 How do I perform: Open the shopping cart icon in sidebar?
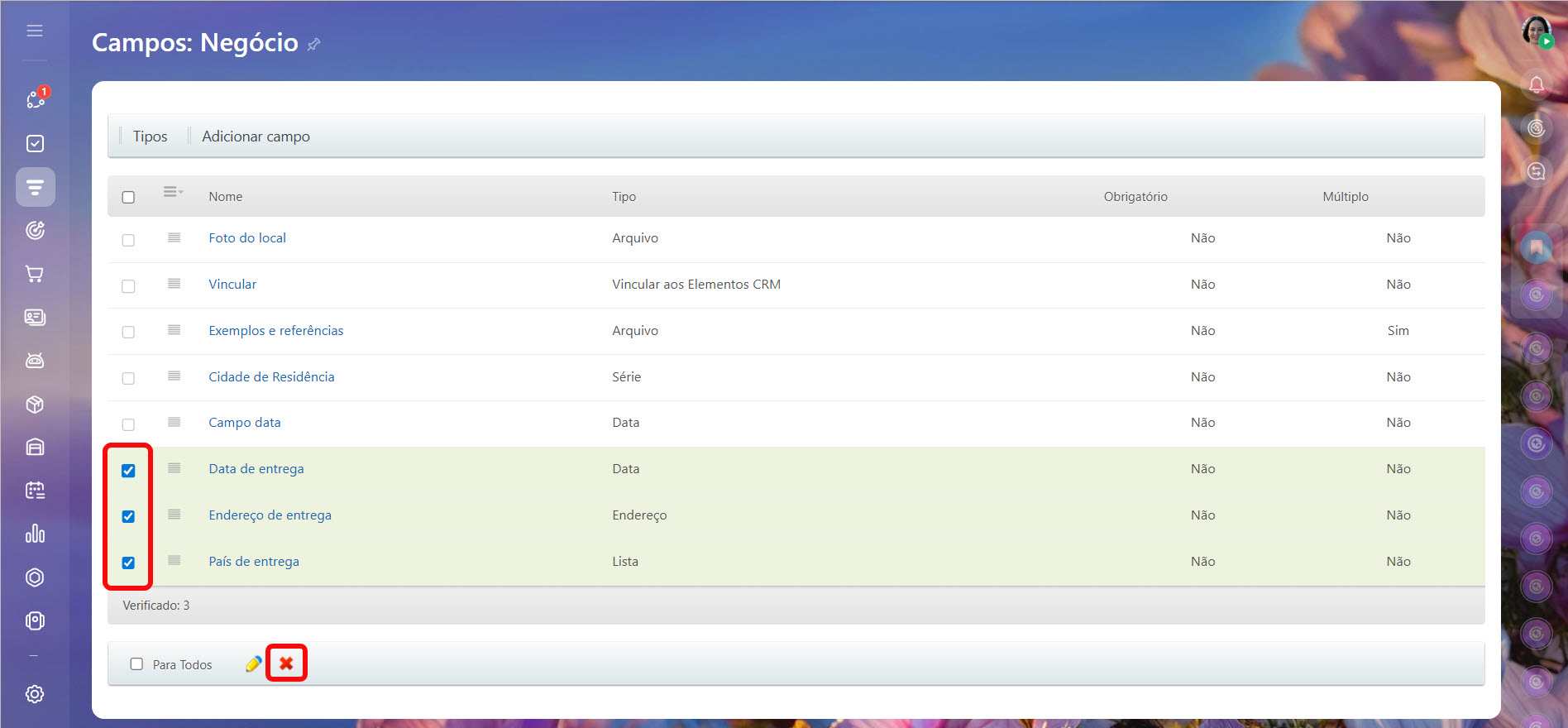35,274
